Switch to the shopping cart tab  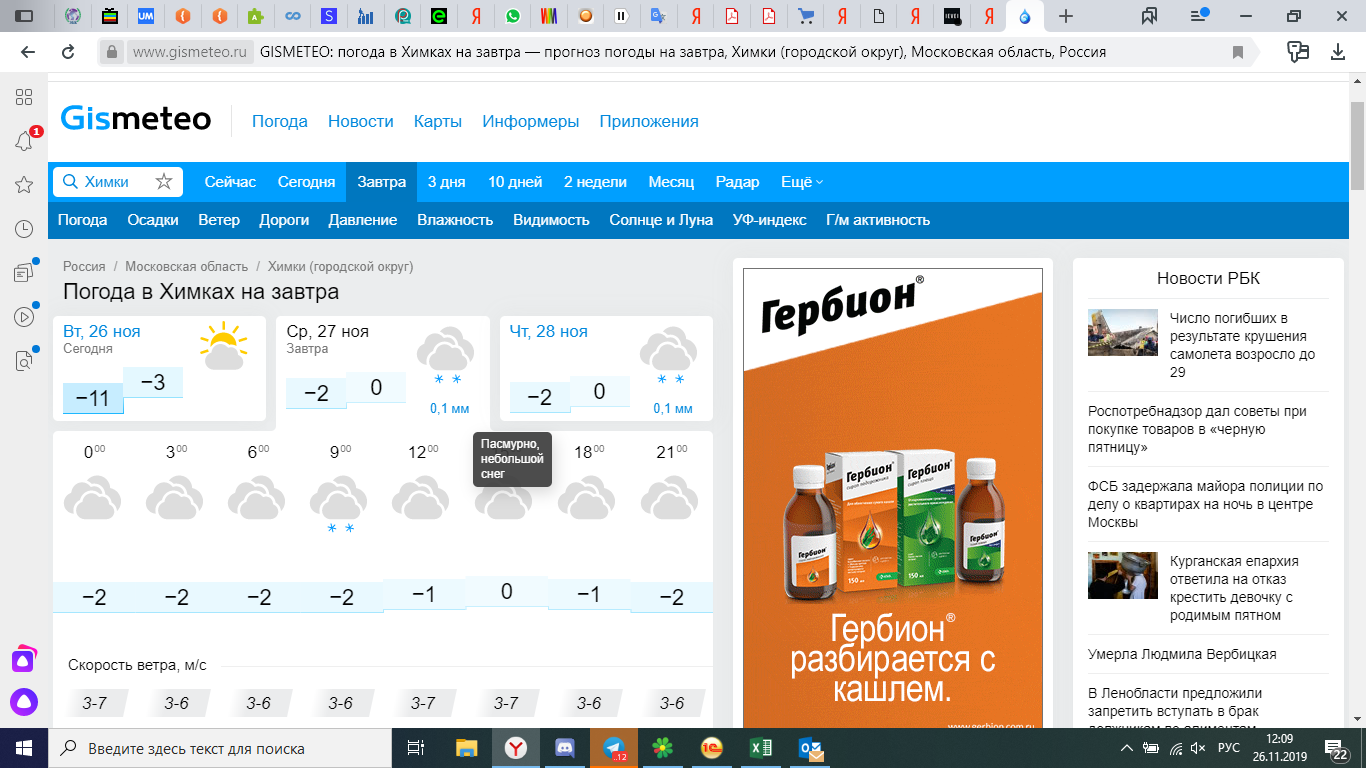806,16
